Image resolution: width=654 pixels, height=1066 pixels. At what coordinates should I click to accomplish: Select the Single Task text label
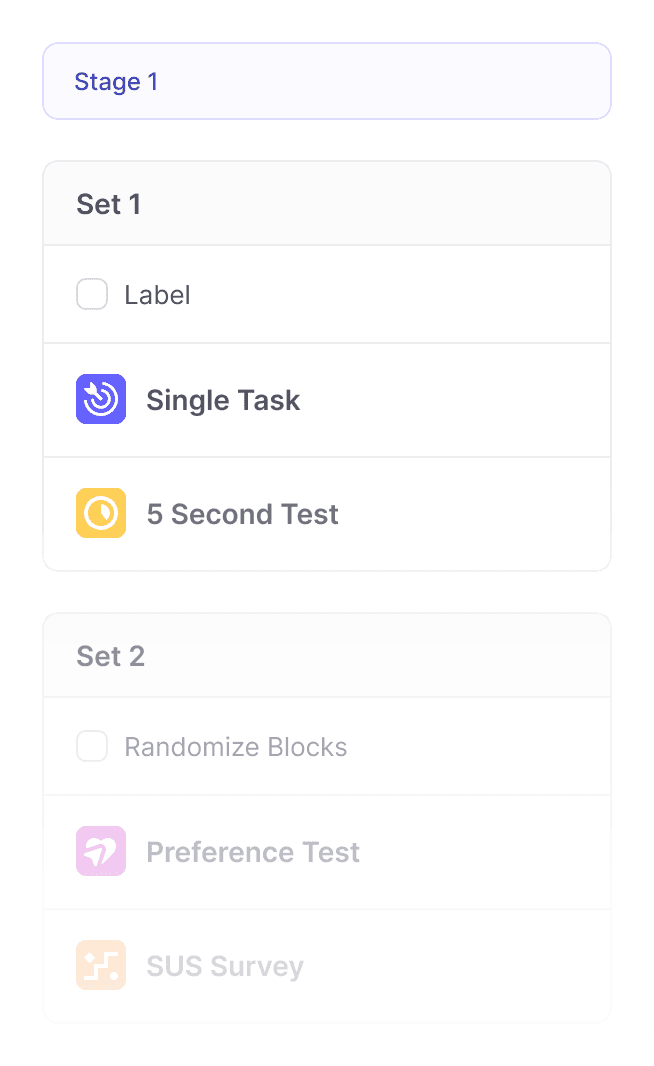[223, 400]
